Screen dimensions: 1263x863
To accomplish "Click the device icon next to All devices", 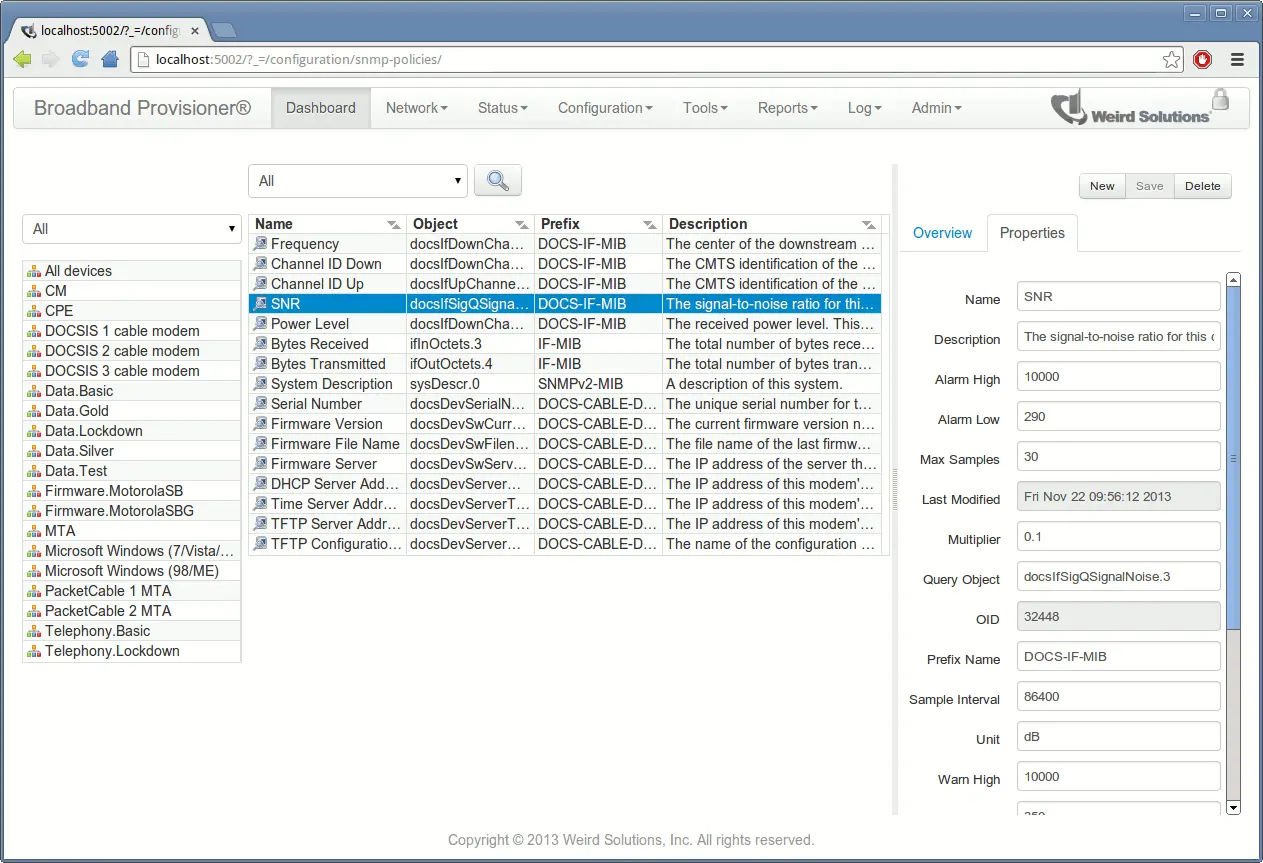I will (34, 270).
